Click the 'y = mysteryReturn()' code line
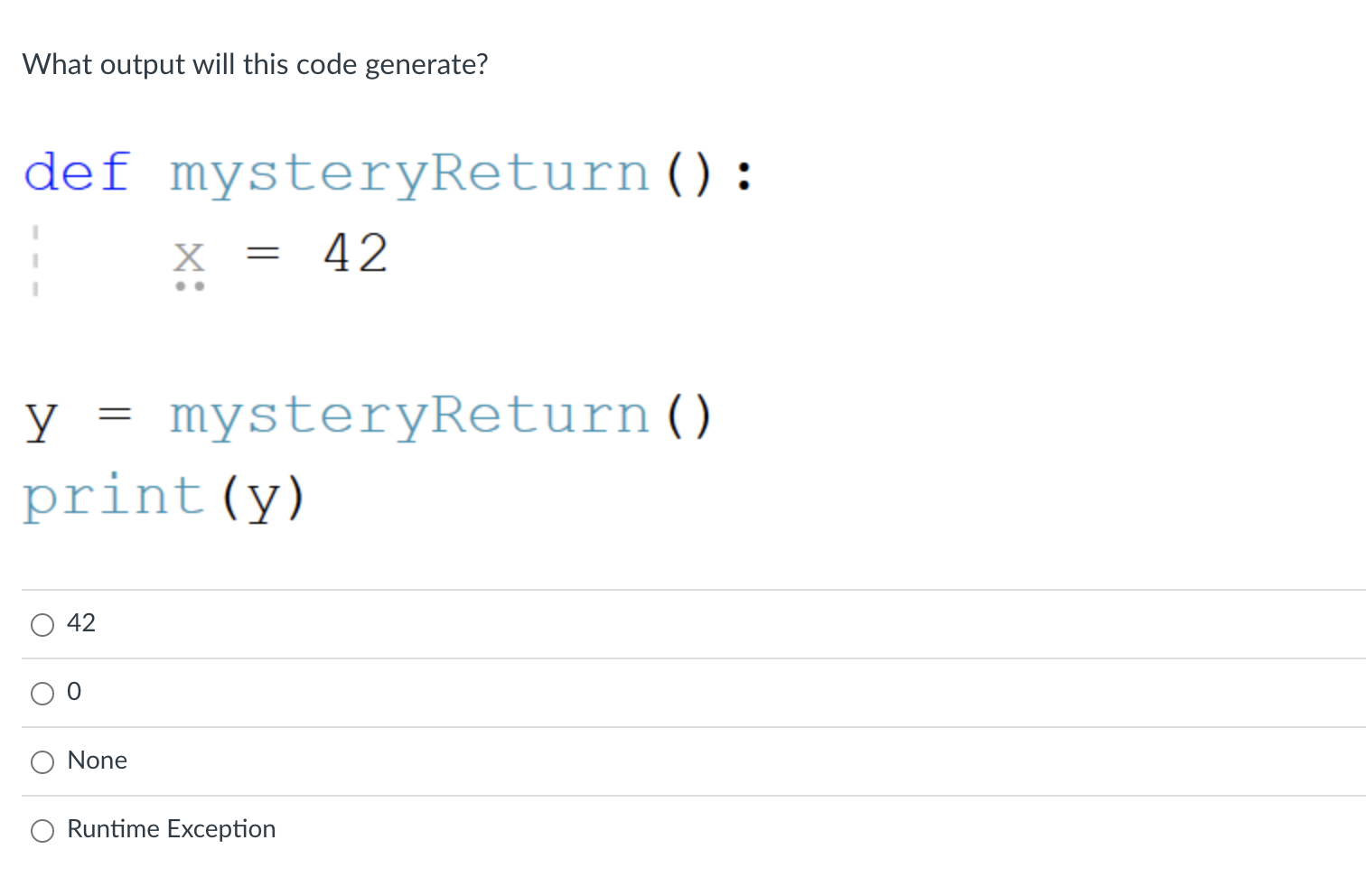Screen dimensions: 1366x896 point(368,414)
